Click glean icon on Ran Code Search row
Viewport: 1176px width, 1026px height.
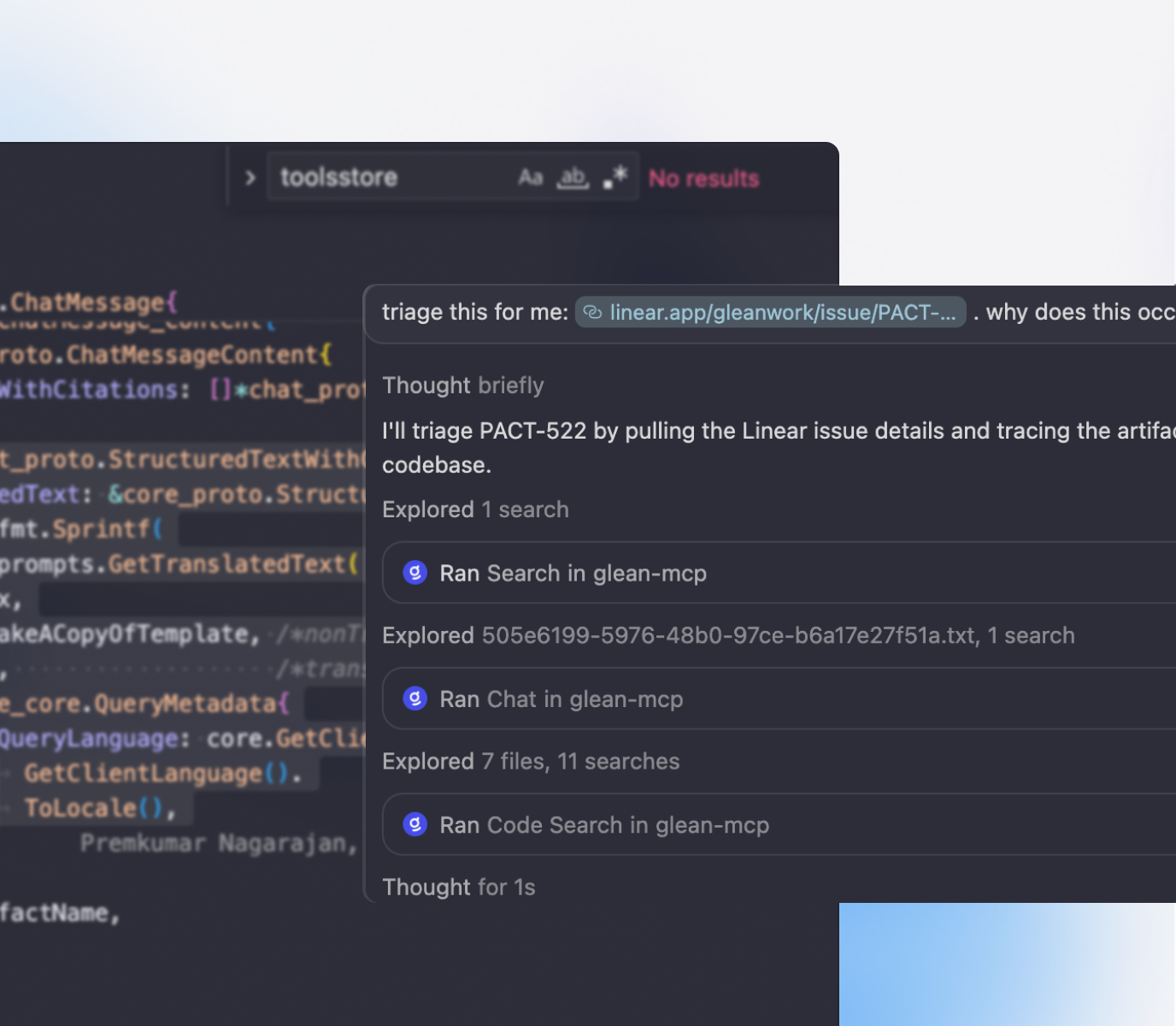click(x=415, y=824)
